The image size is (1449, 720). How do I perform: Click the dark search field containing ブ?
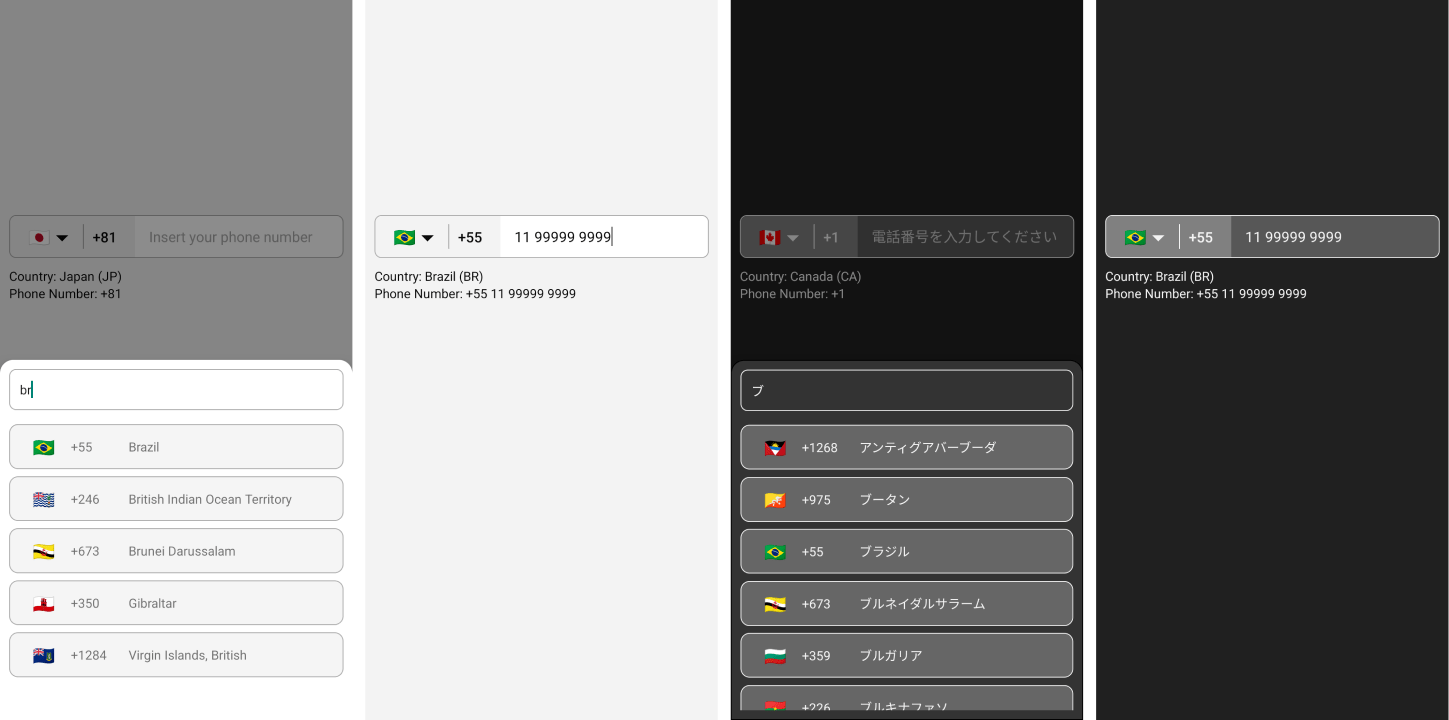point(906,390)
